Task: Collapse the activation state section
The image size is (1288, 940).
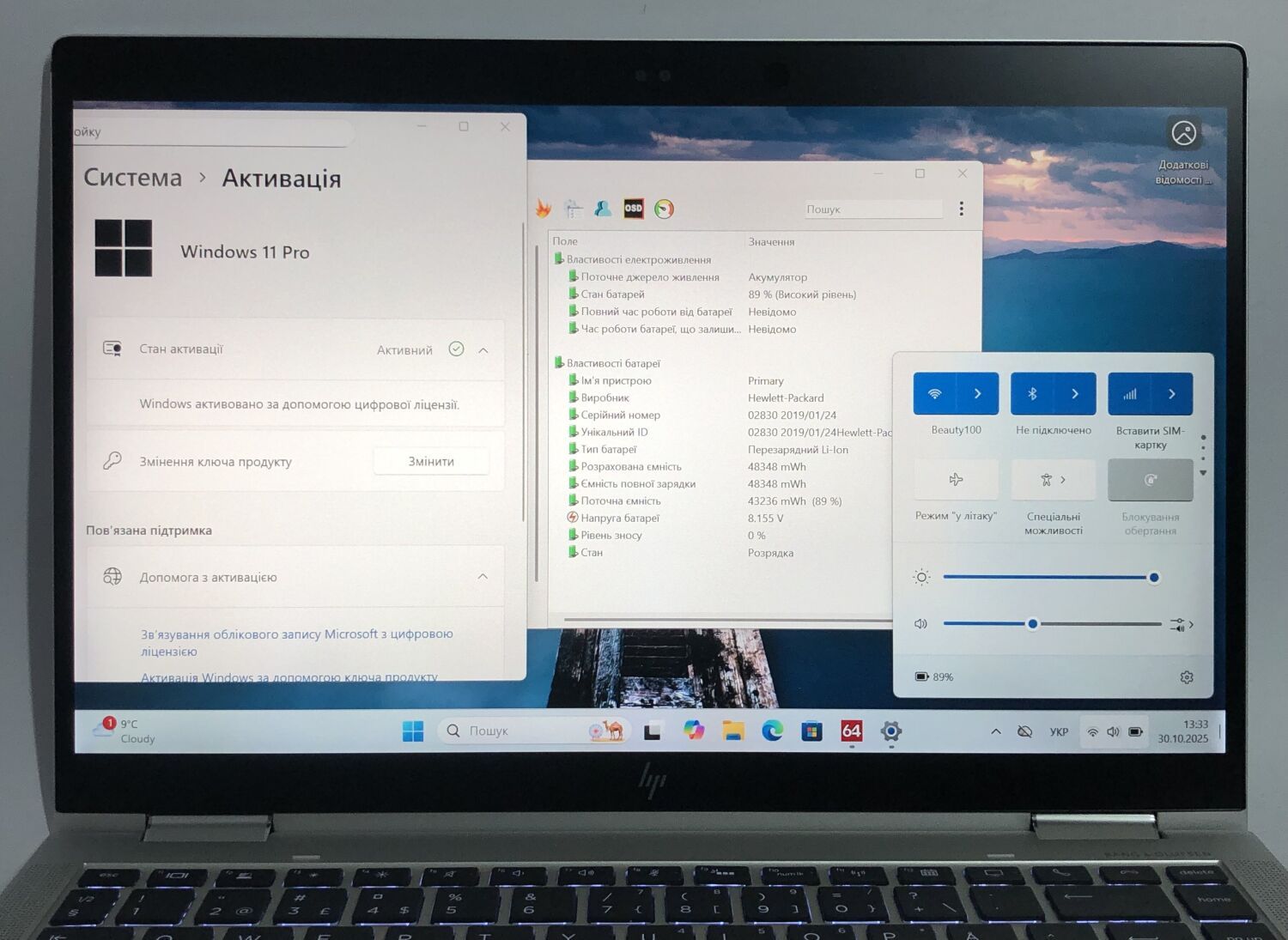Action: point(483,350)
